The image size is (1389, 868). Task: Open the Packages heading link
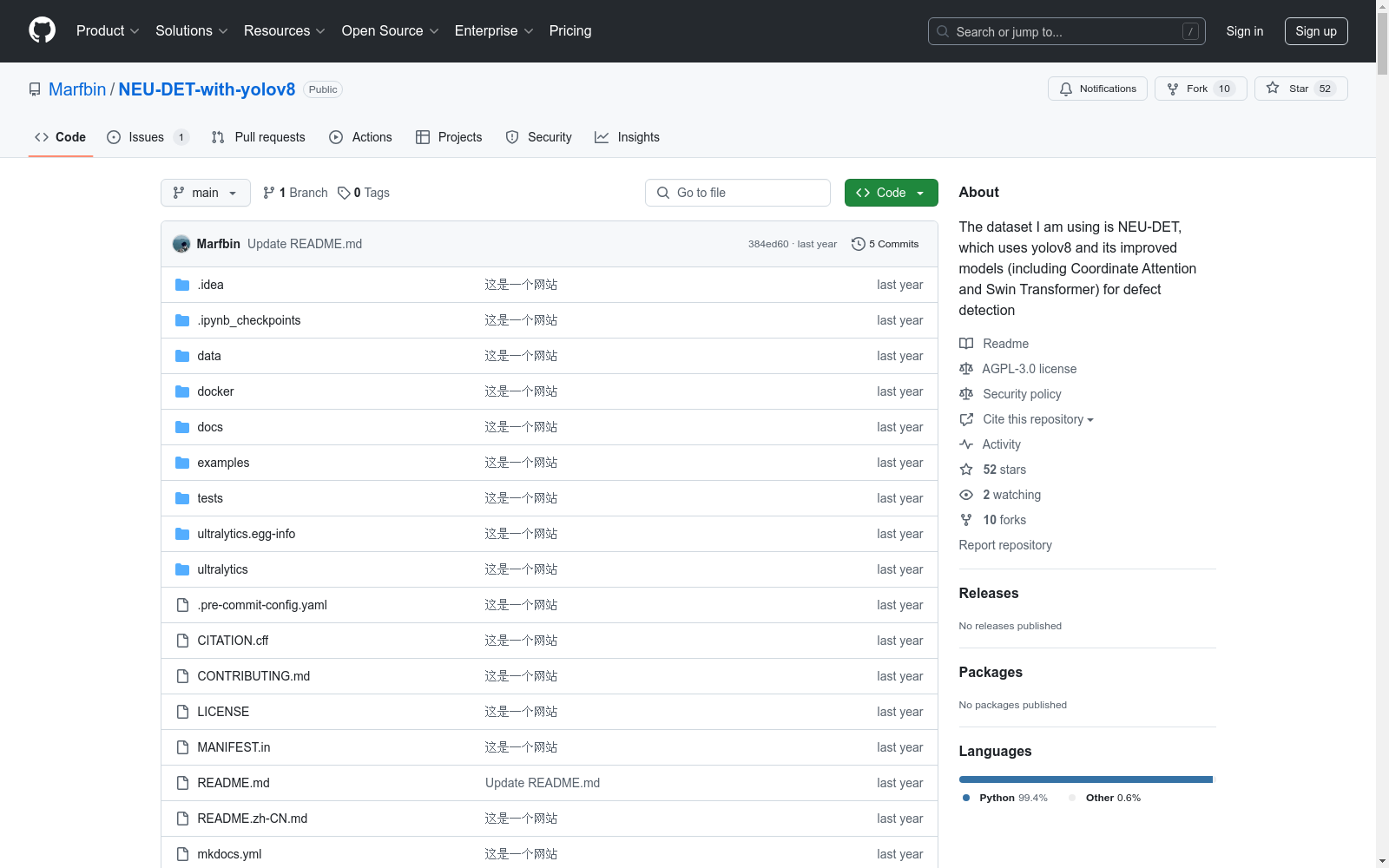coord(991,673)
